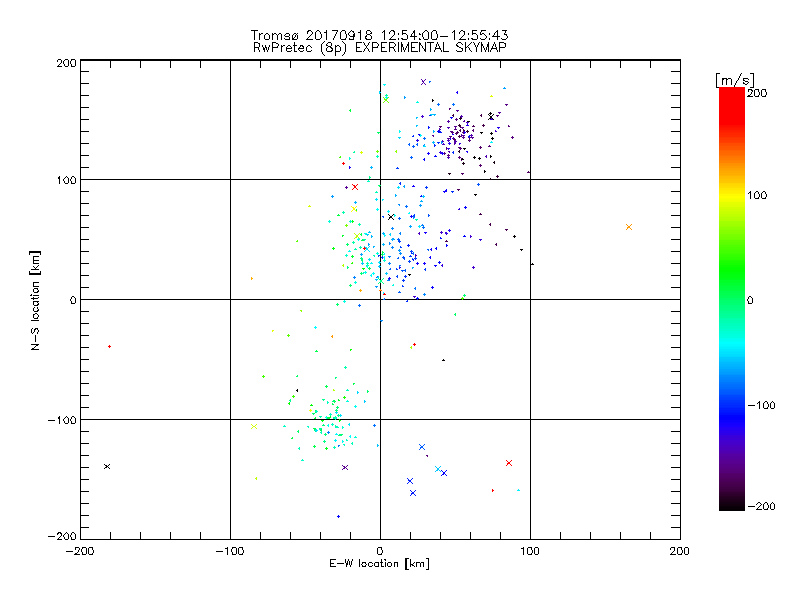800x600 pixels.
Task: Click the isolated red dot near the left edge
Action: pos(110,347)
